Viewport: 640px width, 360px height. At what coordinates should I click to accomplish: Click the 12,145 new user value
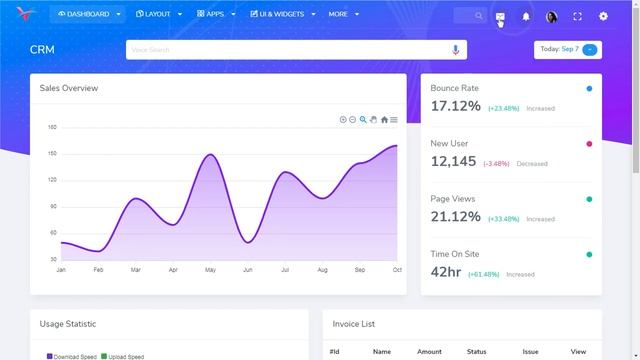click(x=453, y=161)
